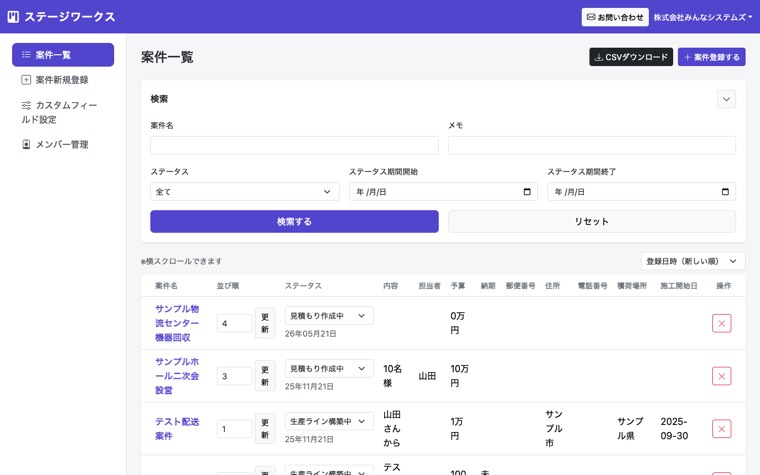Click the 検索する button
This screenshot has height=475, width=760.
(294, 222)
